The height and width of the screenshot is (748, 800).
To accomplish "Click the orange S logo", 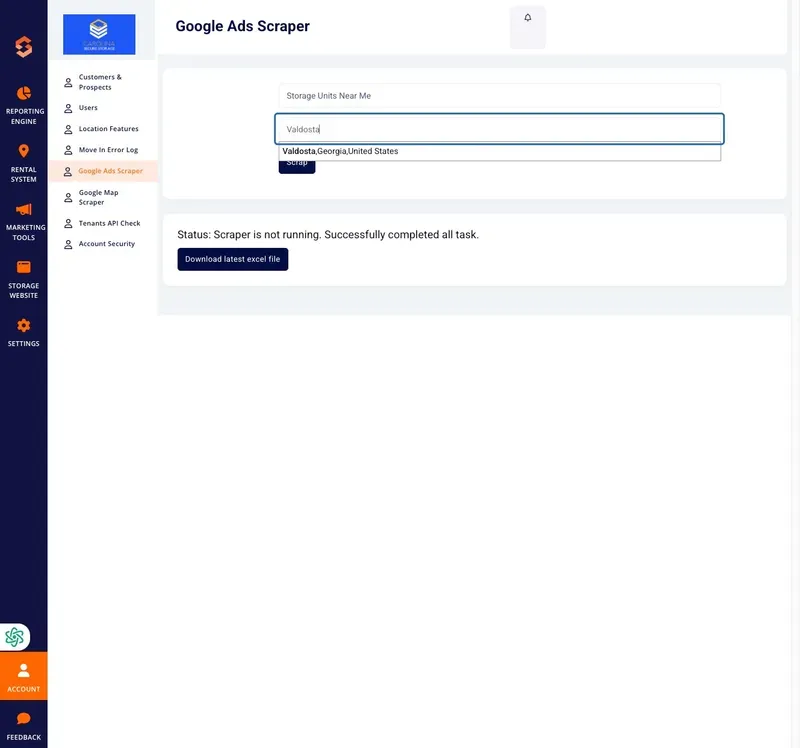I will pyautogui.click(x=23, y=47).
